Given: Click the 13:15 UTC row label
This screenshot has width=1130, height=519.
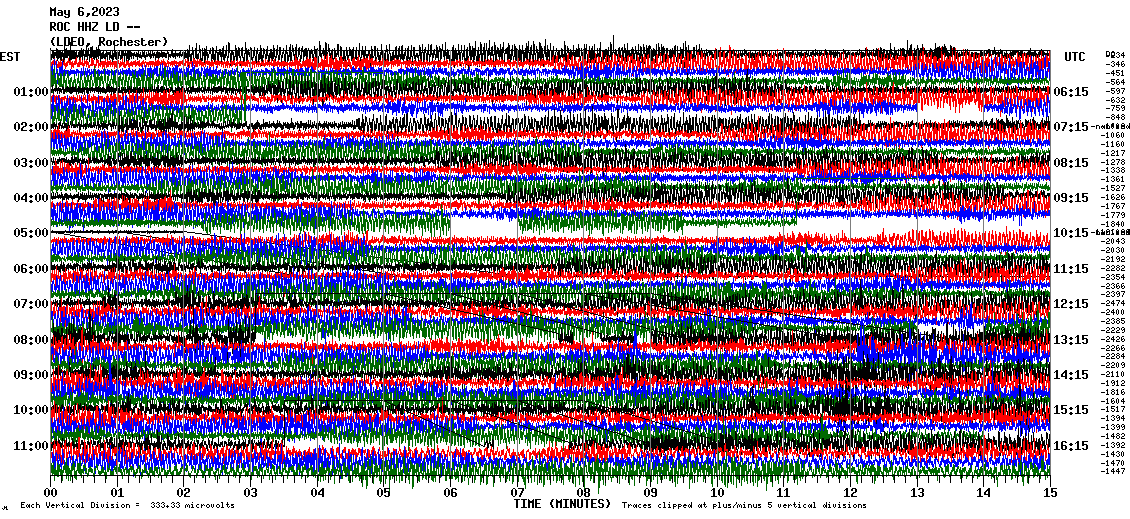Looking at the screenshot, I should (x=1071, y=340).
